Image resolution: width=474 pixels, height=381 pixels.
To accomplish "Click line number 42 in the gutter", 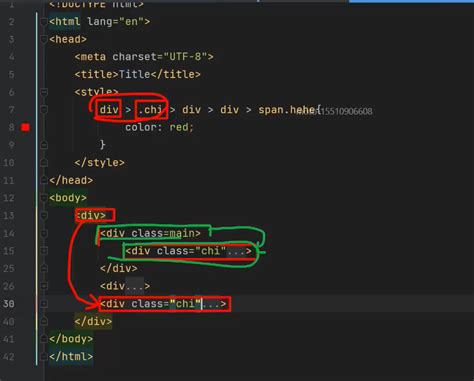I will [x=9, y=356].
